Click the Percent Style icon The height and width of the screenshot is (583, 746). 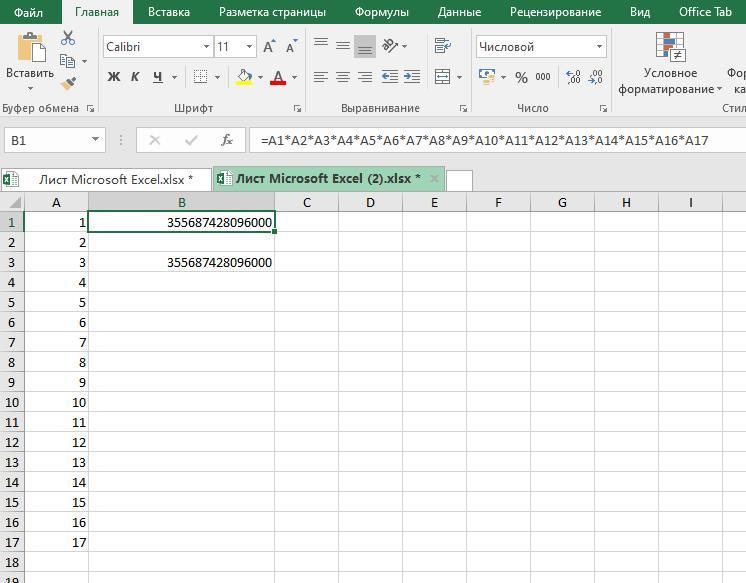521,77
